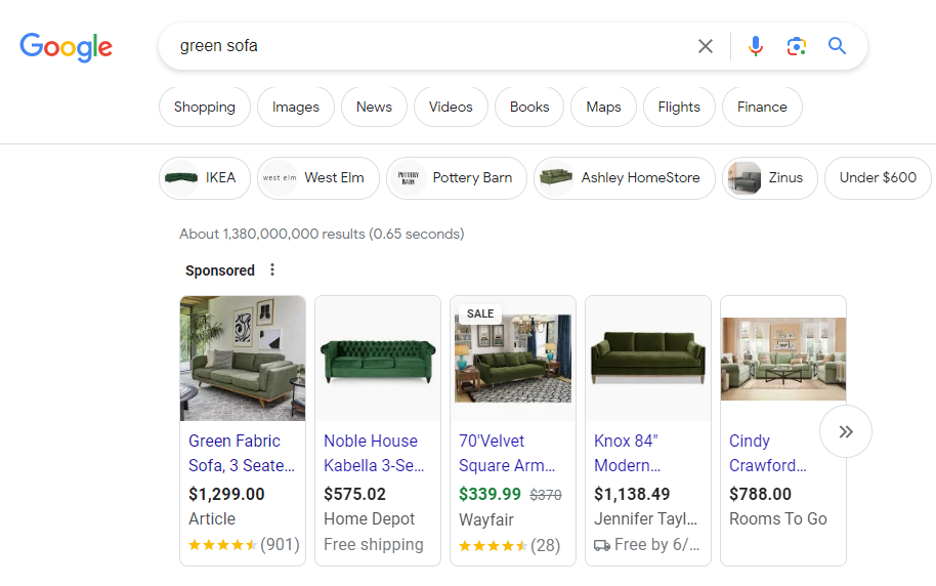Open the 70' Velvet sofa SALE image
The image size is (936, 586).
click(513, 359)
